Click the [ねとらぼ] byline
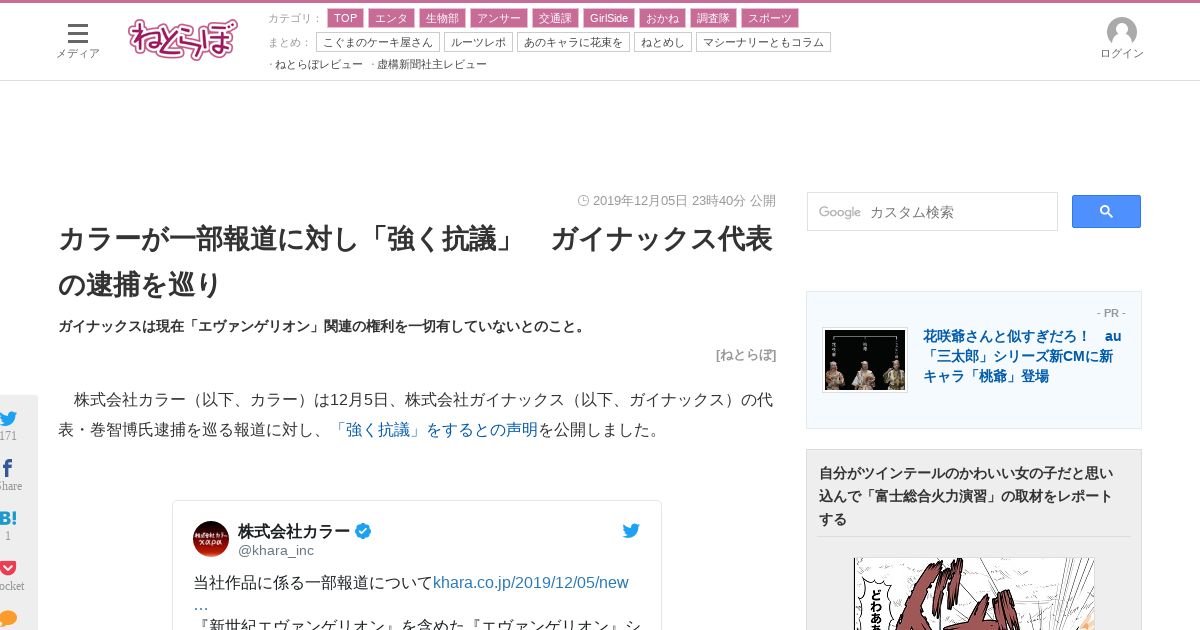The height and width of the screenshot is (630, 1200). 746,354
